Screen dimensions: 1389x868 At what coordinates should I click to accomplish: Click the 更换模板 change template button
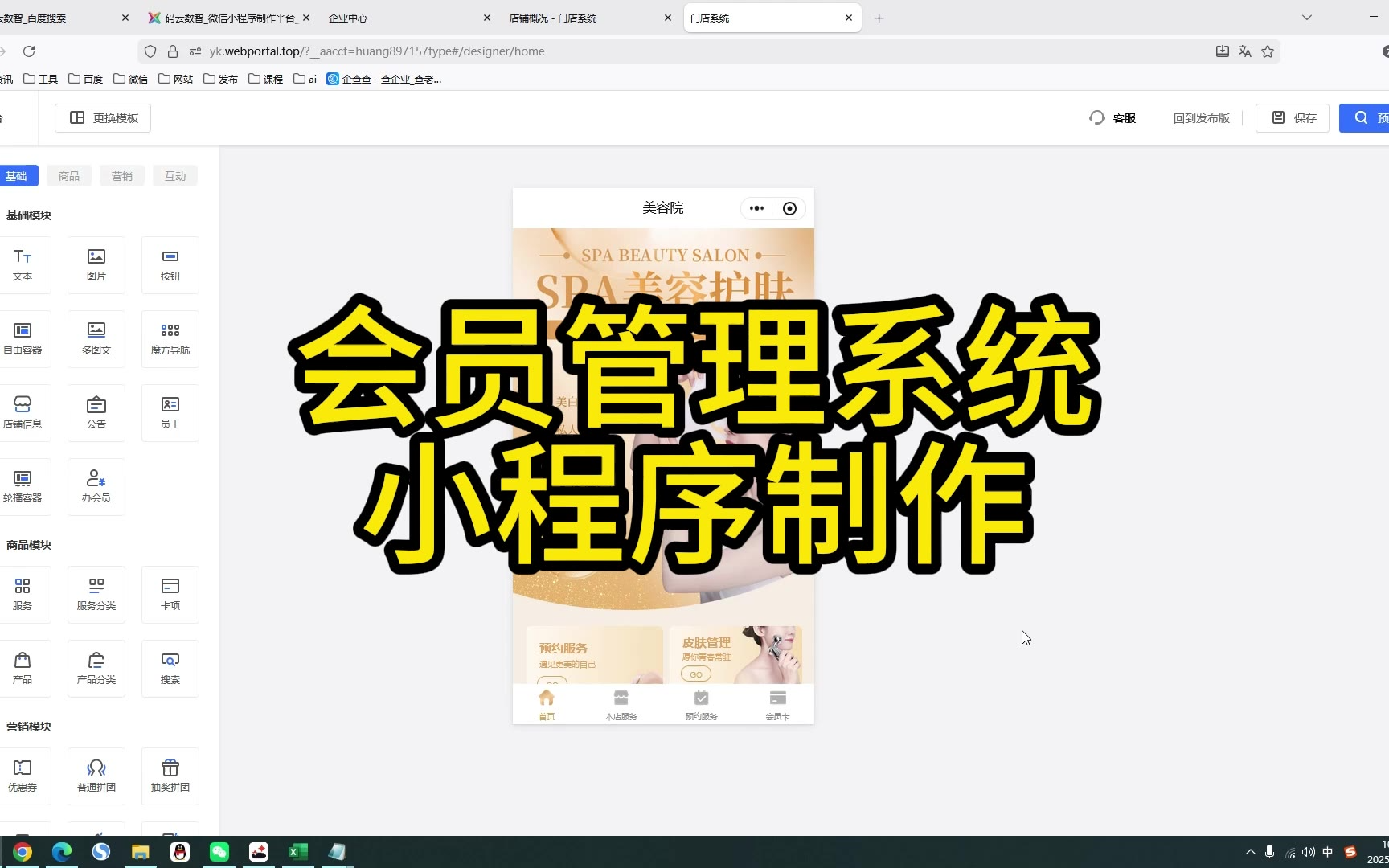(x=104, y=118)
